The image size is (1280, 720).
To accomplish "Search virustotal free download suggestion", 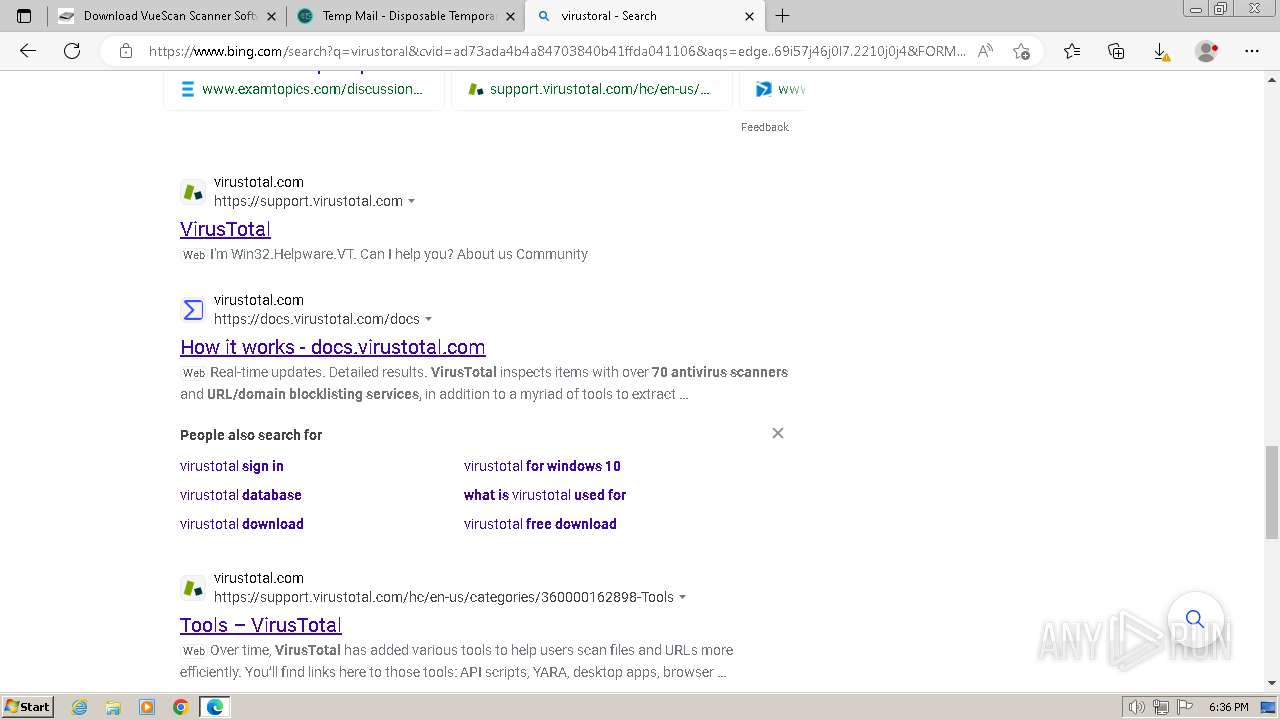I will tap(540, 524).
